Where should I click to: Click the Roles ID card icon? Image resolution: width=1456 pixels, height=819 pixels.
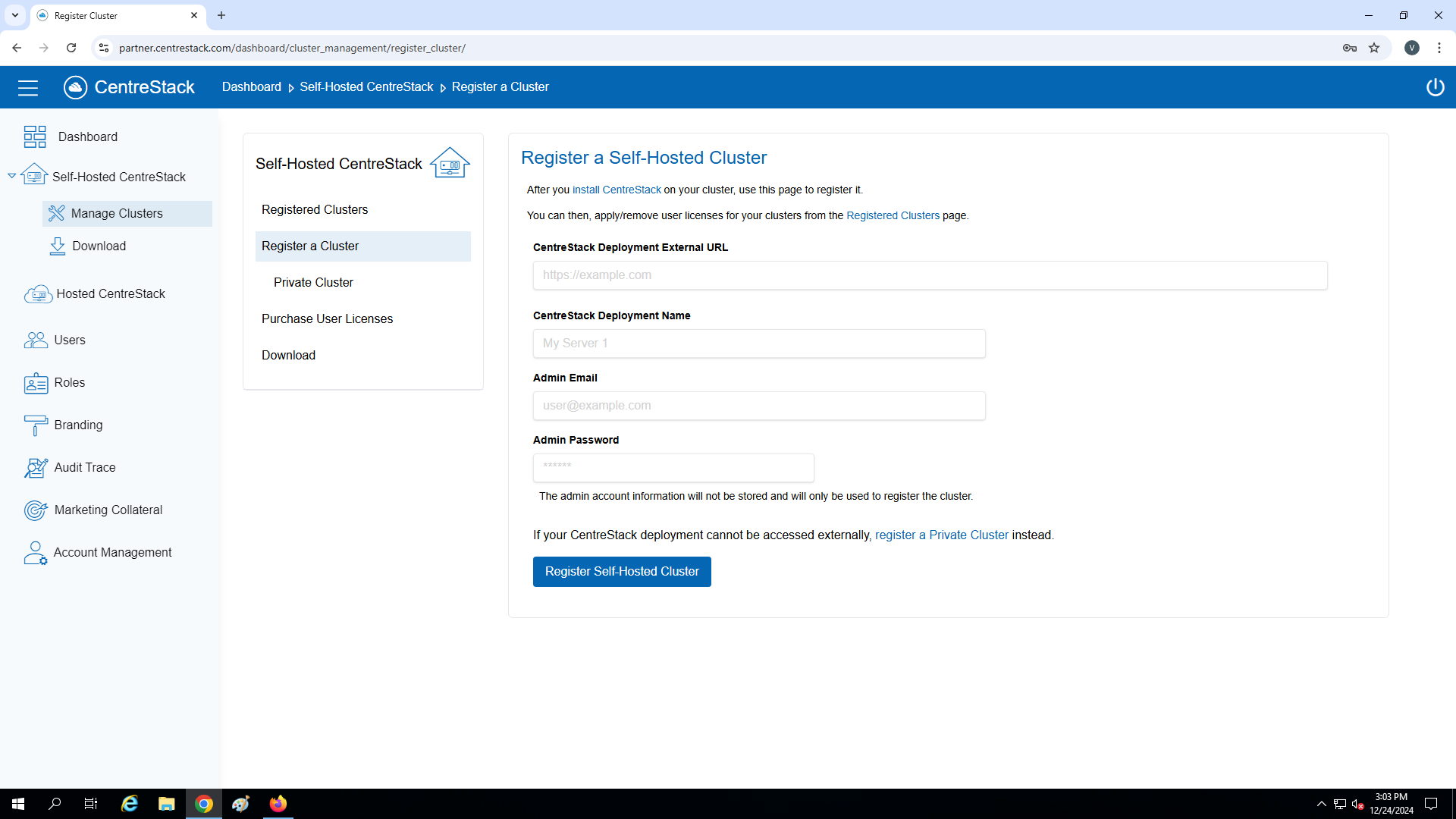(36, 383)
